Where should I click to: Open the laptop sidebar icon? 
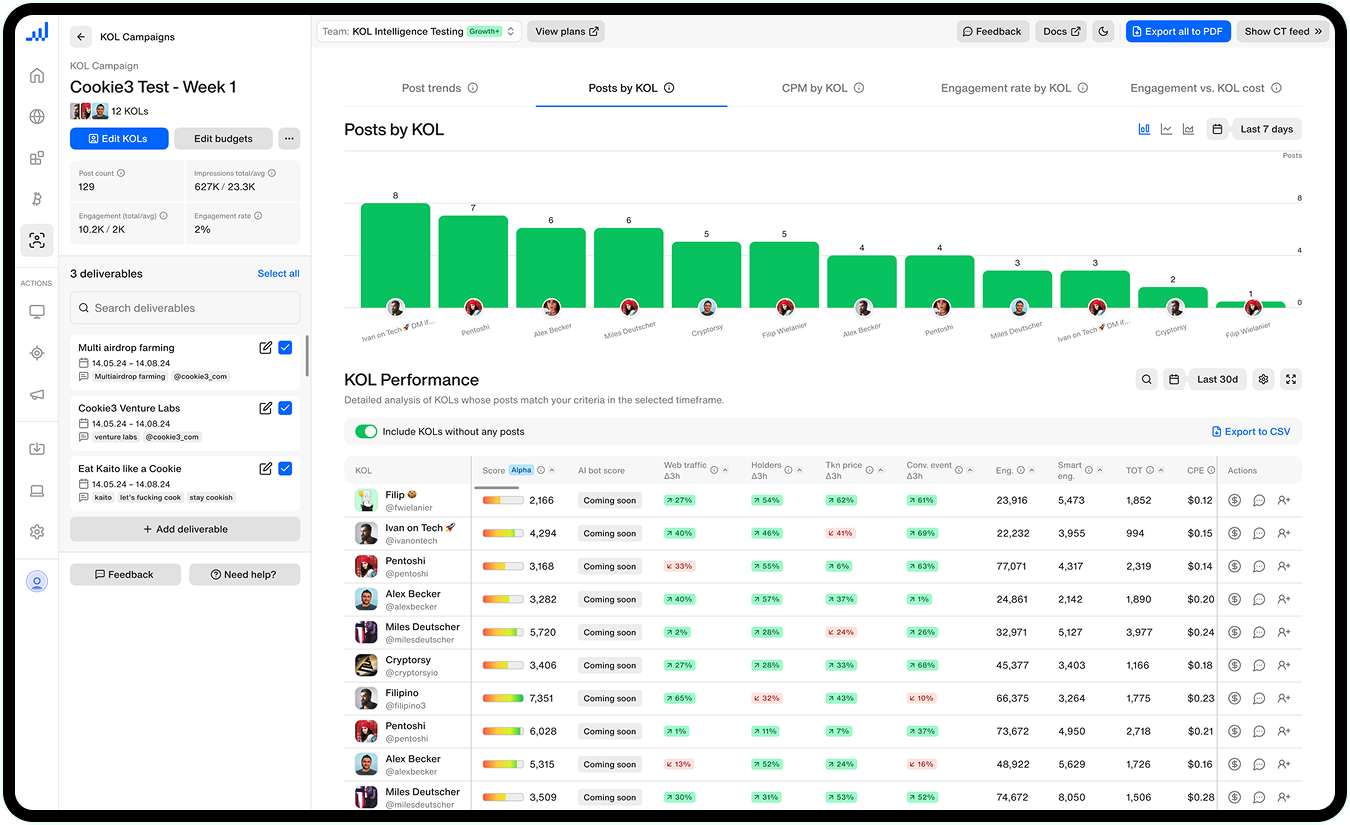tap(37, 490)
